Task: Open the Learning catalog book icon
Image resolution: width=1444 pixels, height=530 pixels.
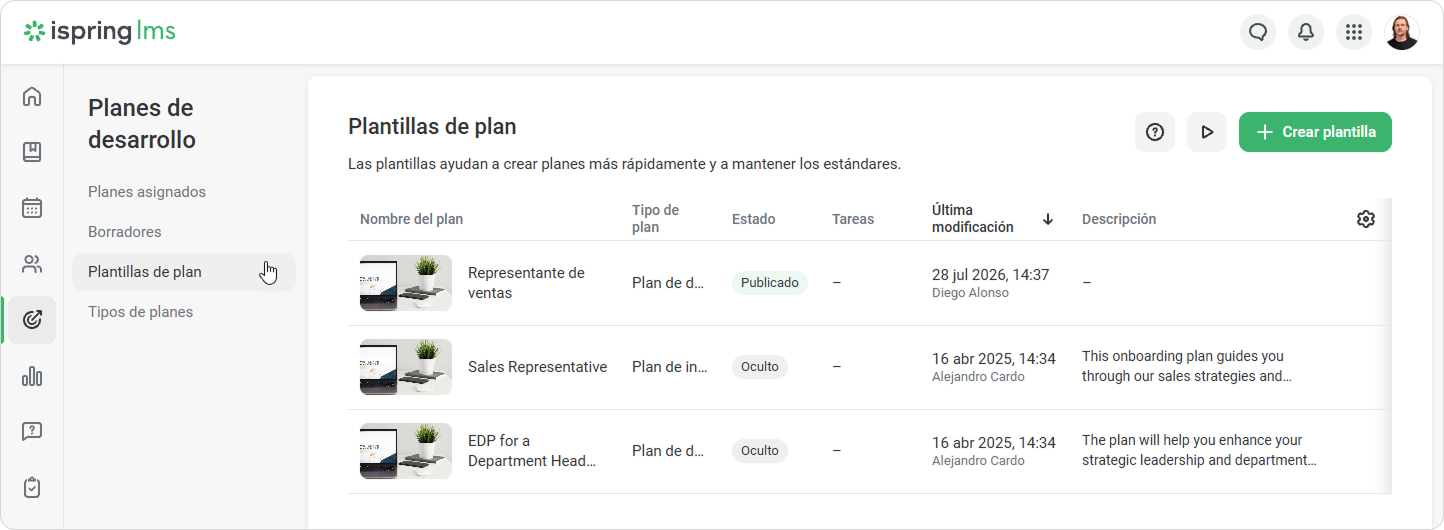Action: (x=32, y=152)
